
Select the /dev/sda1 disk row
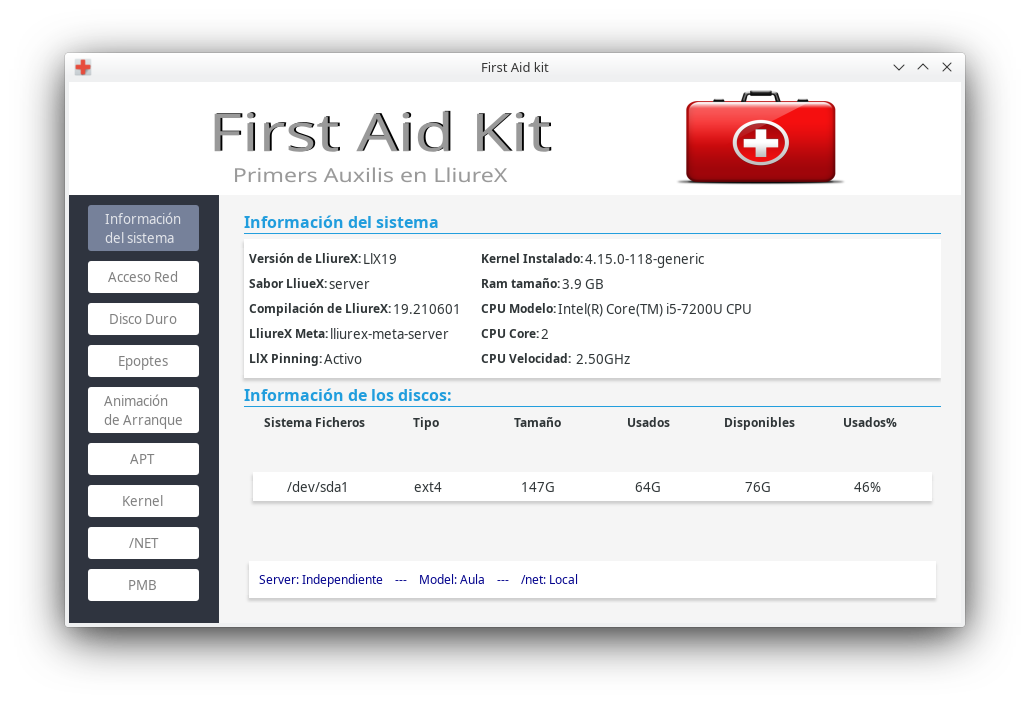(x=591, y=487)
